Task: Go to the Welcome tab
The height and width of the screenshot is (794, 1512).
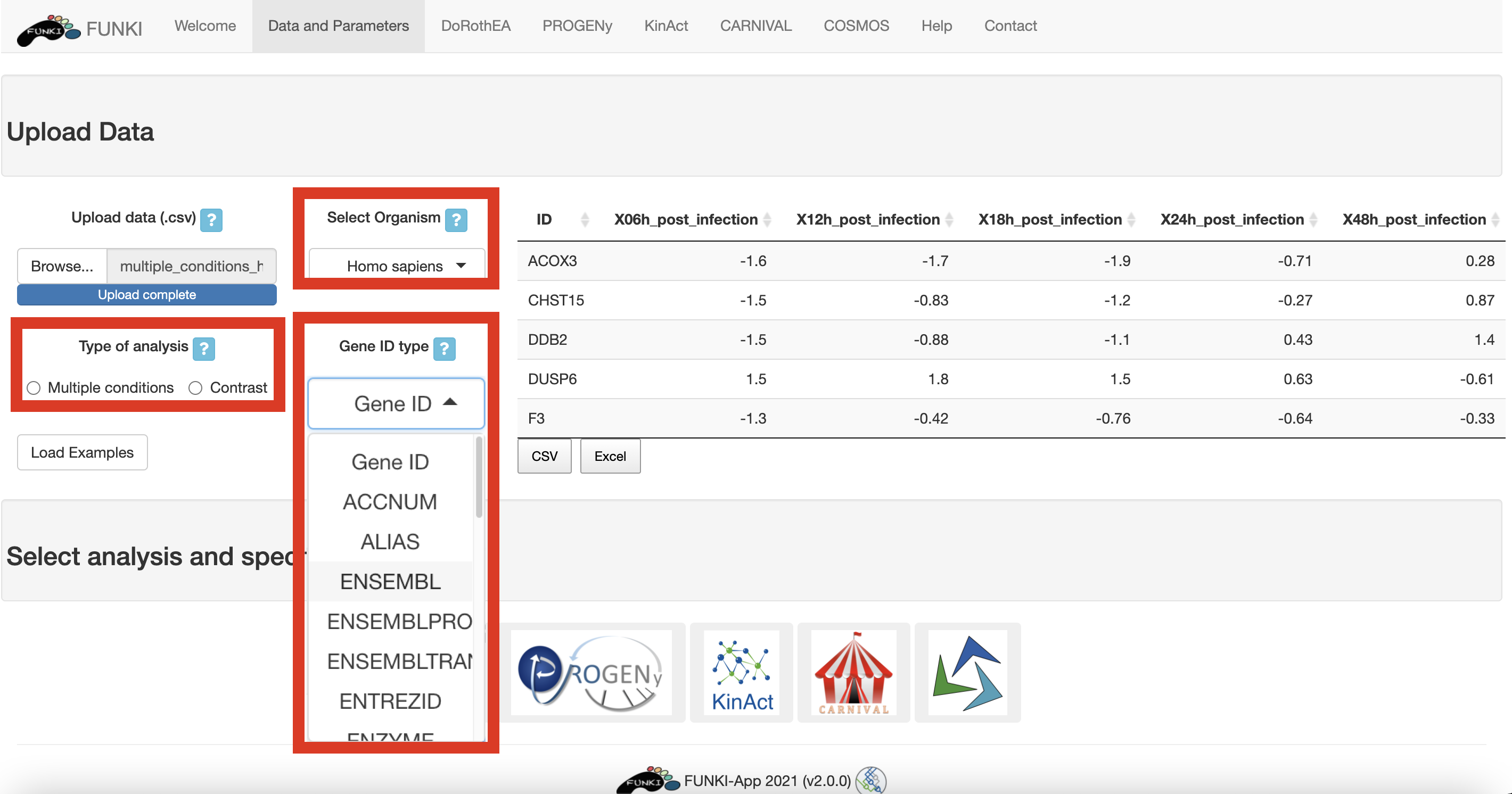Action: (205, 26)
